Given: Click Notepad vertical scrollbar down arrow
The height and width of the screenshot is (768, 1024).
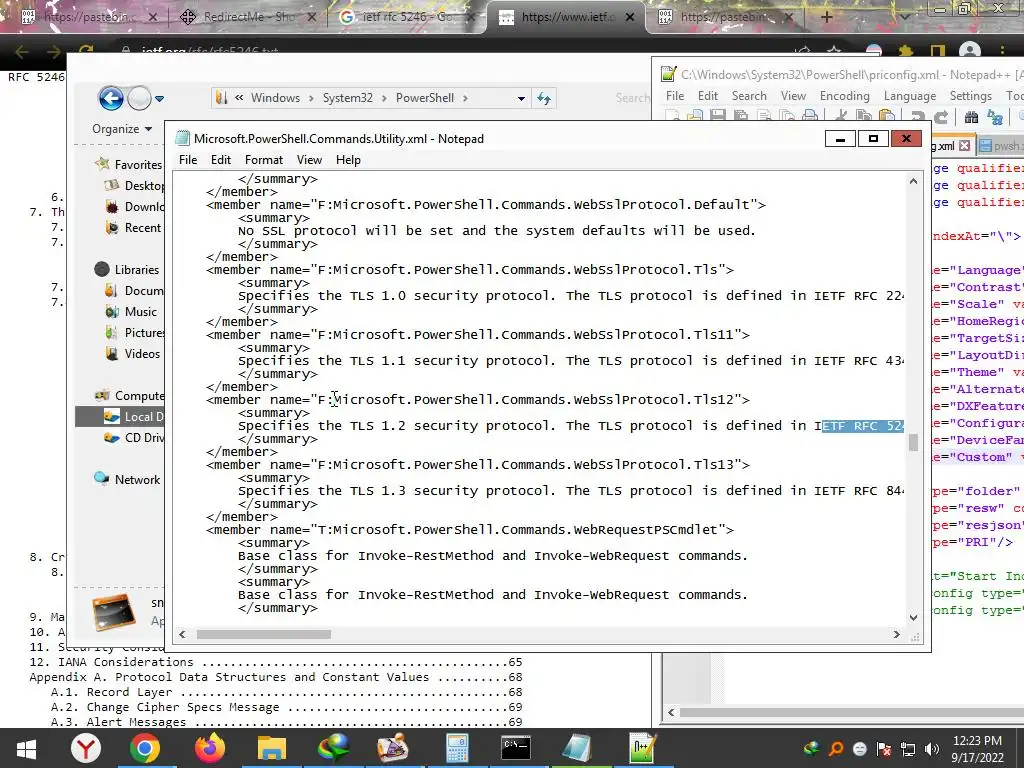Looking at the screenshot, I should tap(913, 617).
